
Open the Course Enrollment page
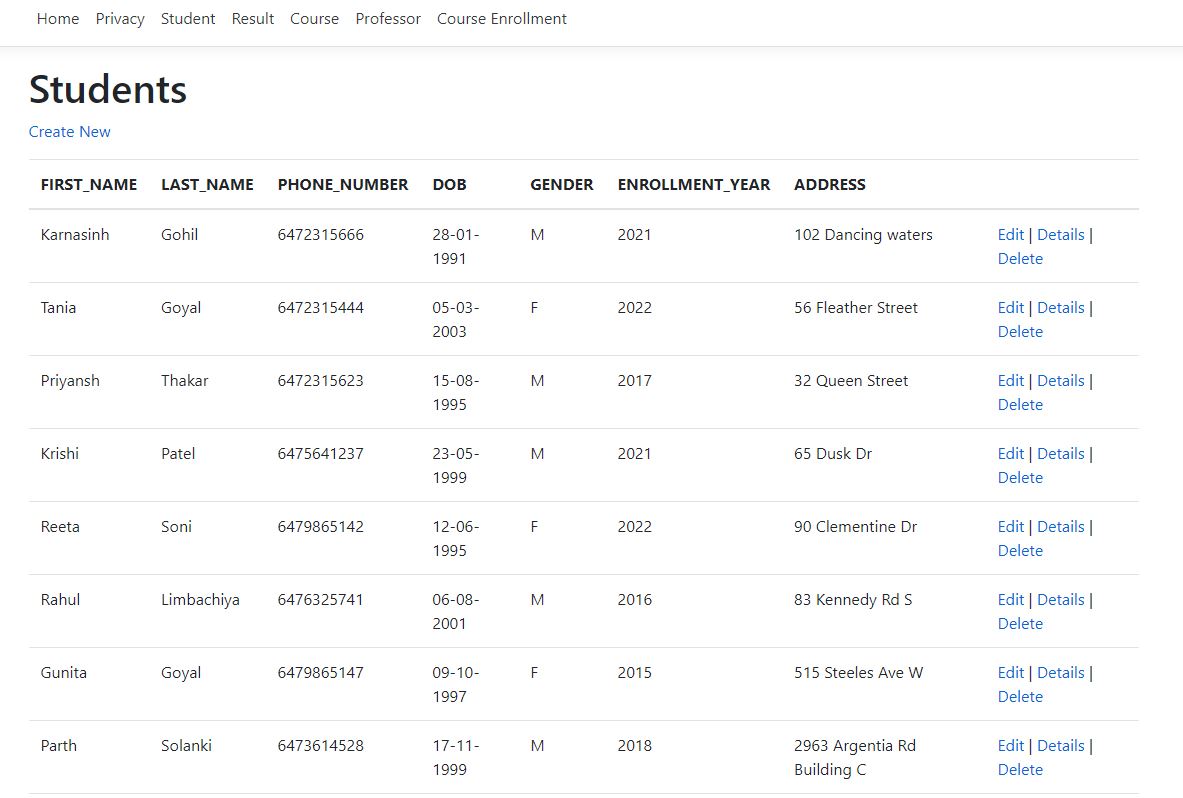[501, 18]
